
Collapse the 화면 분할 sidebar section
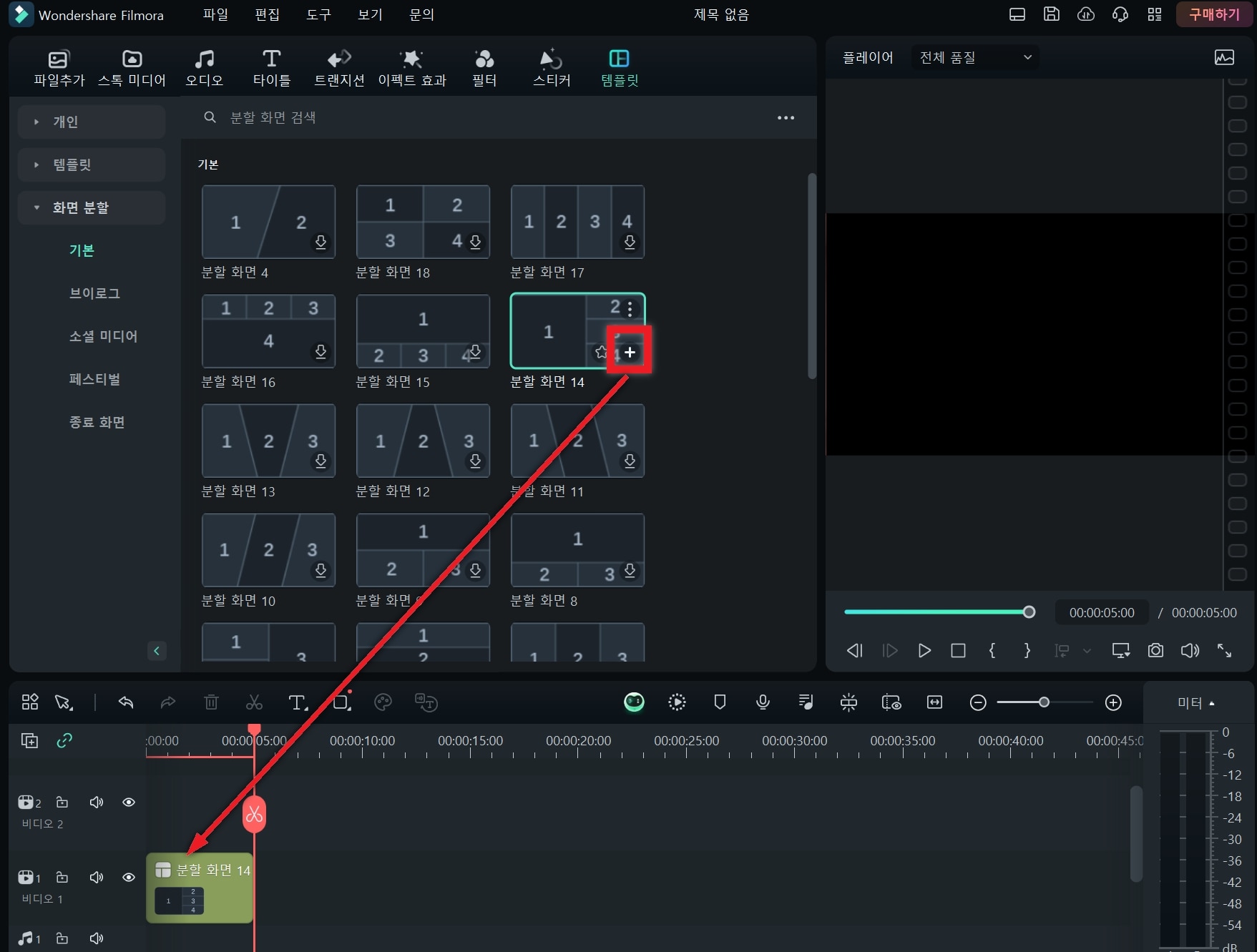[x=92, y=207]
